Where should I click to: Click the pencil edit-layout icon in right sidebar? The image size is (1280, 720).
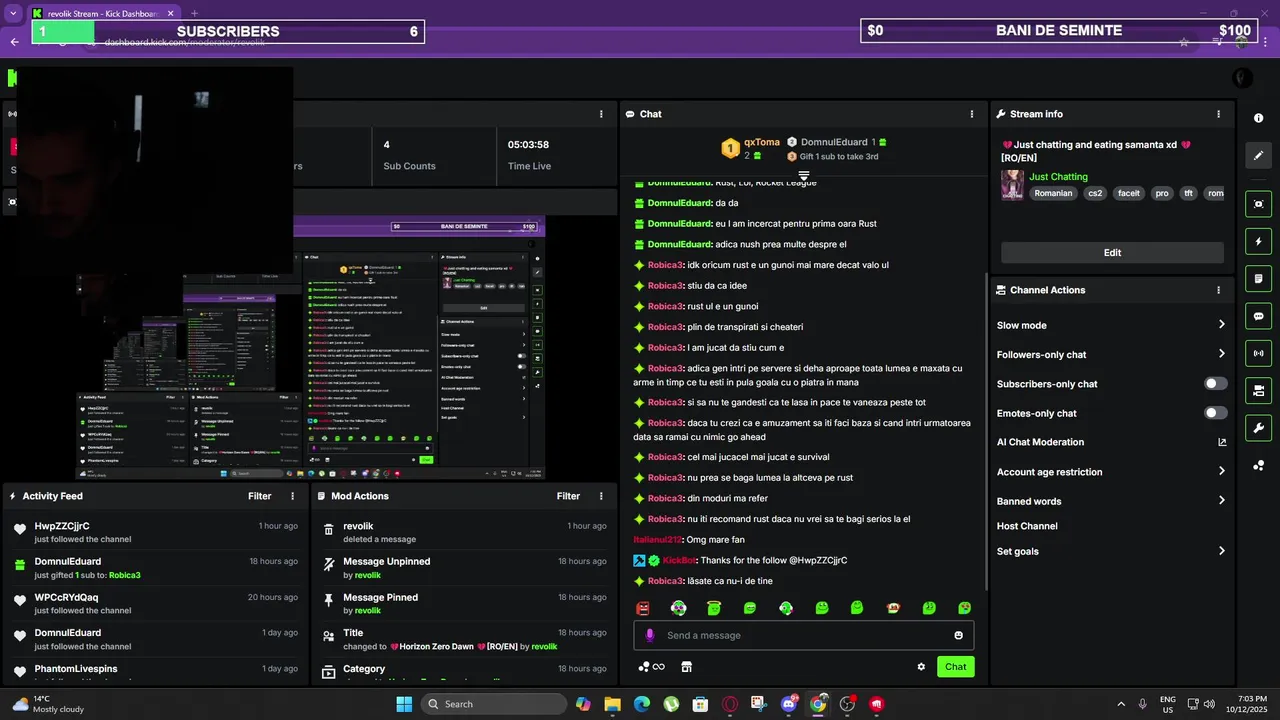[x=1258, y=155]
